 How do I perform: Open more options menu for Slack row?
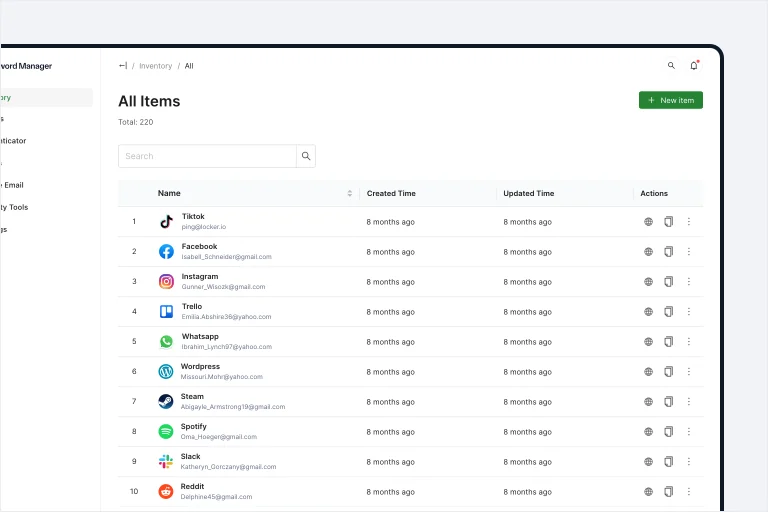pyautogui.click(x=689, y=462)
